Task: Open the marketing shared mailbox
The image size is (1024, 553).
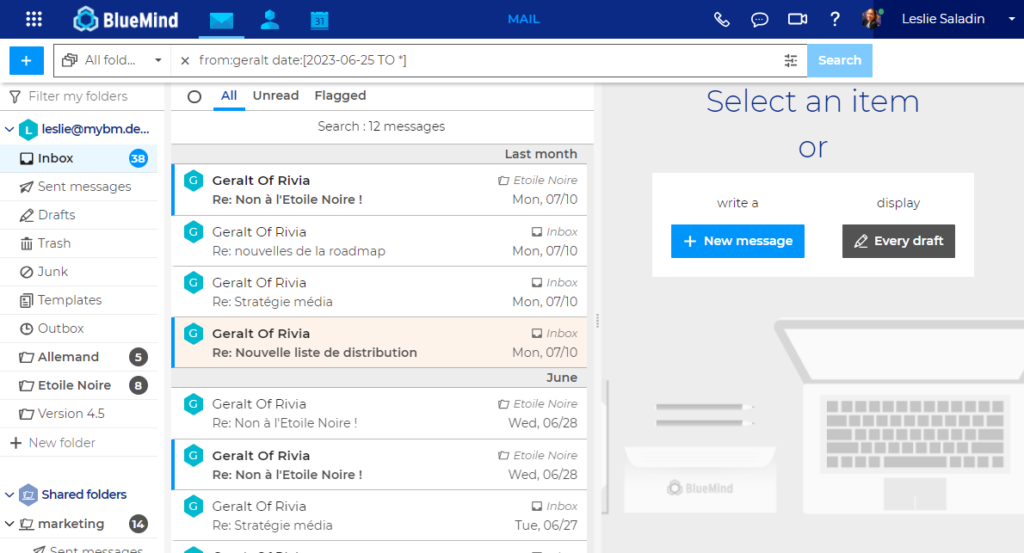Action: coord(71,524)
